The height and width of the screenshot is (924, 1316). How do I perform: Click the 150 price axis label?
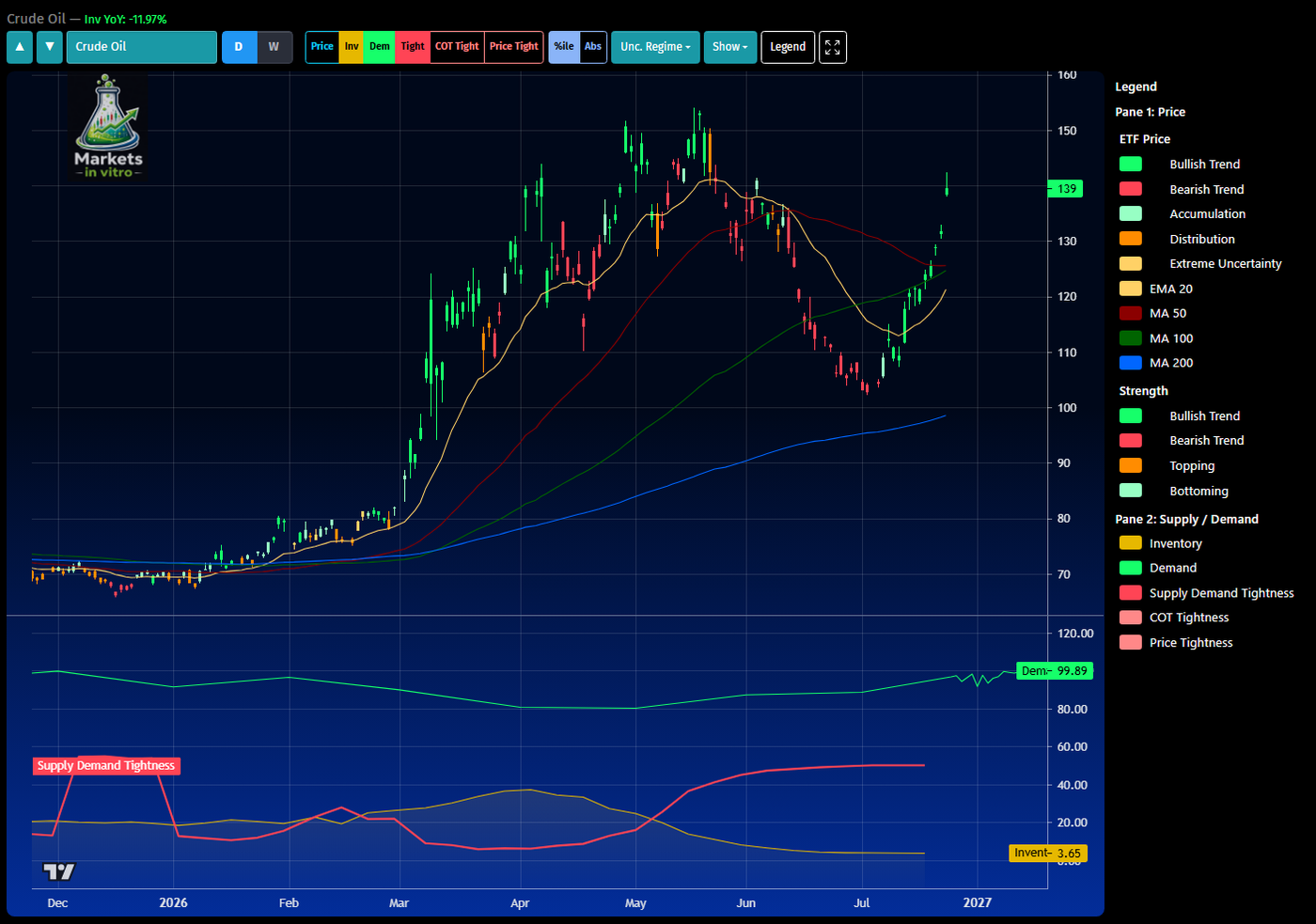point(1067,131)
